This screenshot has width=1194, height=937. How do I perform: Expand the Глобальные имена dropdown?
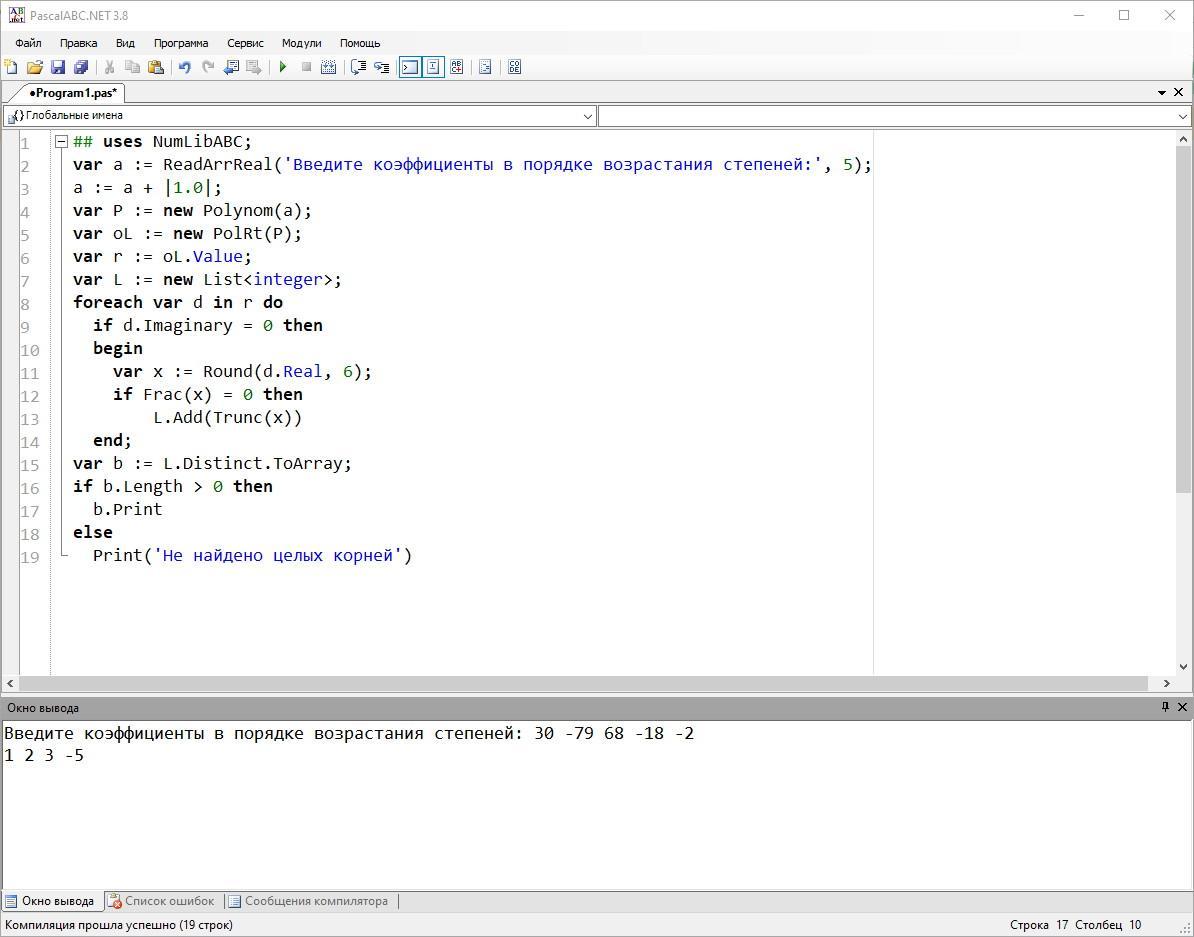click(587, 116)
